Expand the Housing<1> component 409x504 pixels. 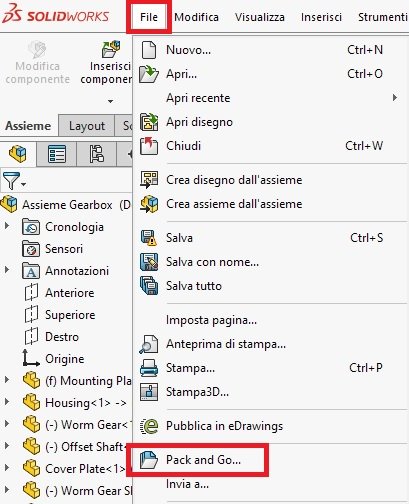7,402
